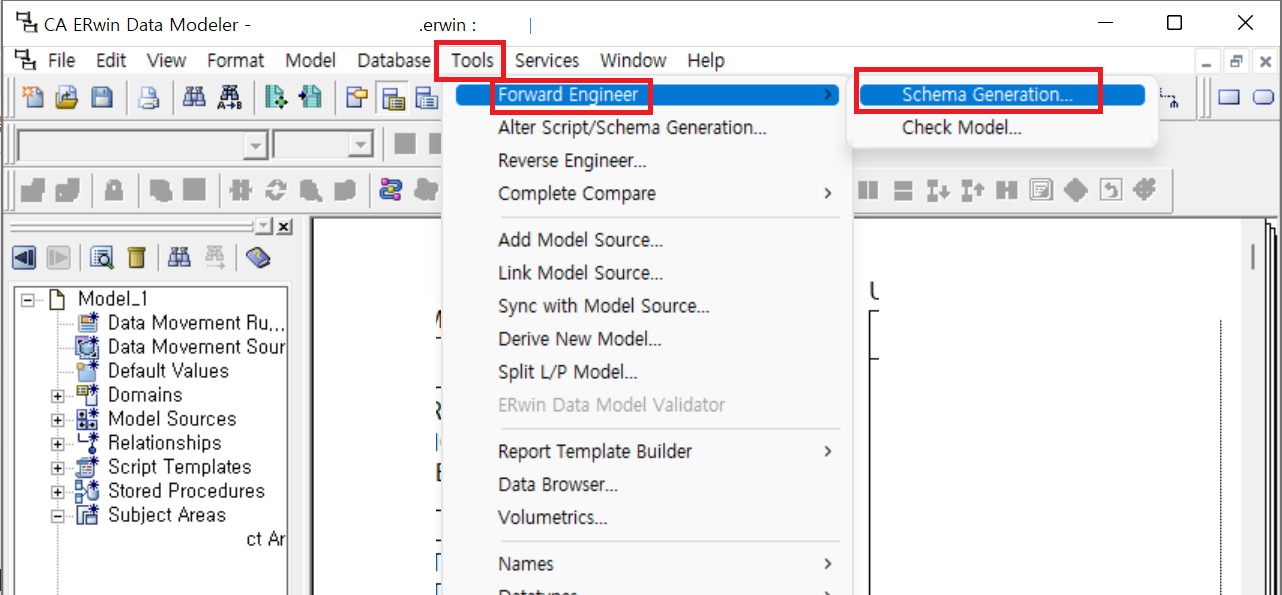The image size is (1282, 595).
Task: Click the undo arrow icon in lower right toolbar
Action: coord(1110,189)
